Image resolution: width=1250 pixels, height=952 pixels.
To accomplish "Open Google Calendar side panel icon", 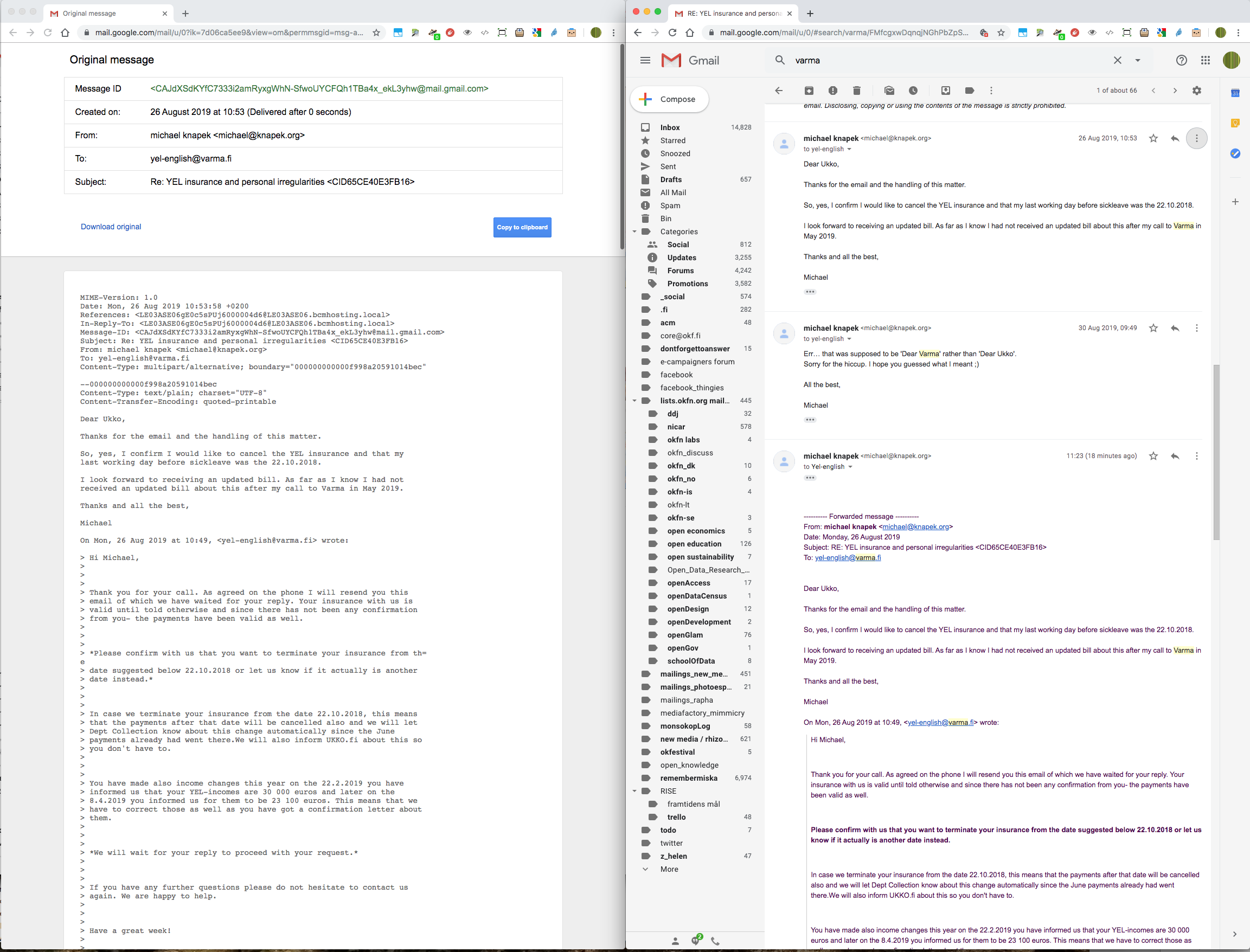I will point(1235,93).
